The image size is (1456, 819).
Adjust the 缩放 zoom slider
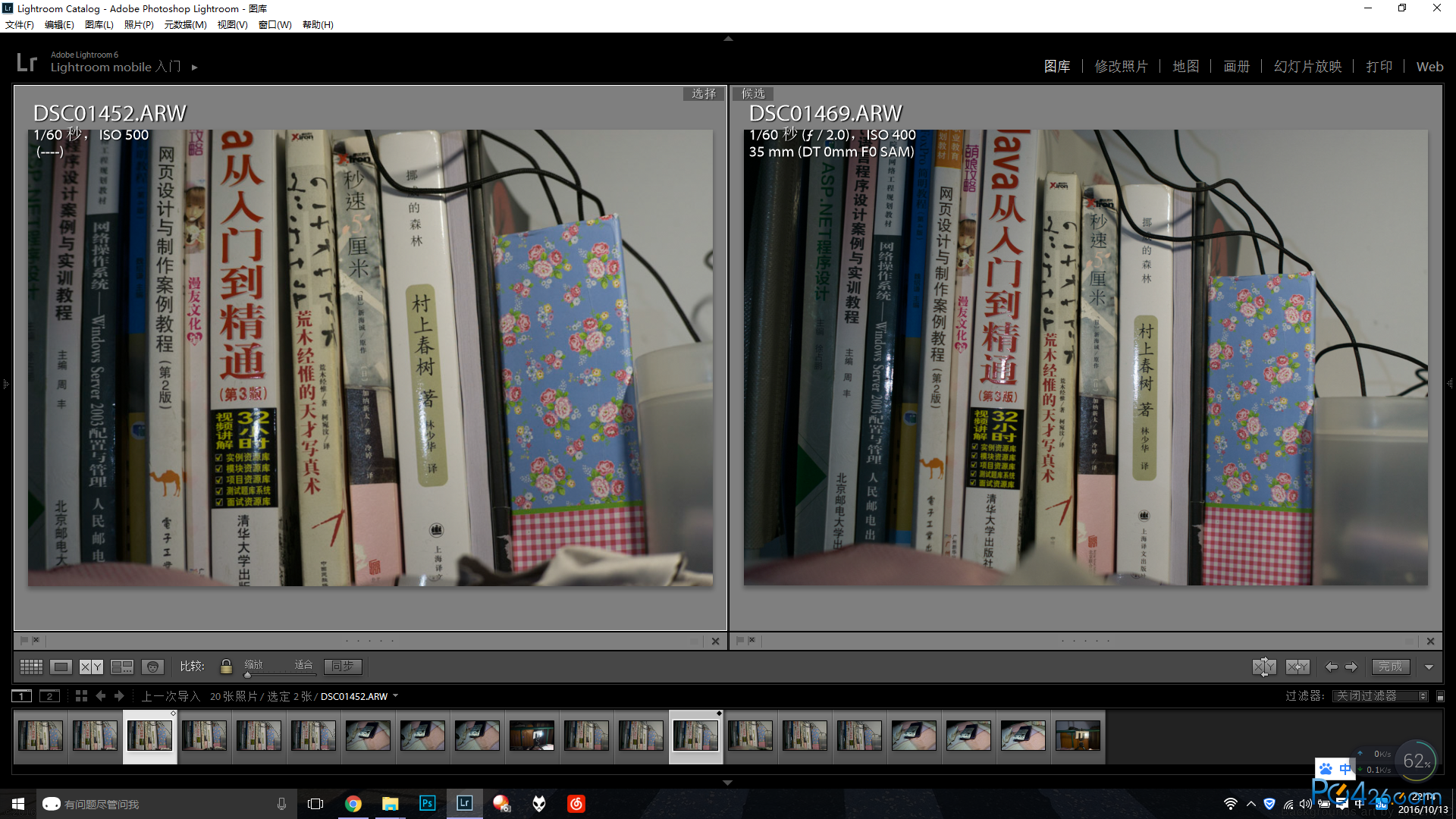278,674
